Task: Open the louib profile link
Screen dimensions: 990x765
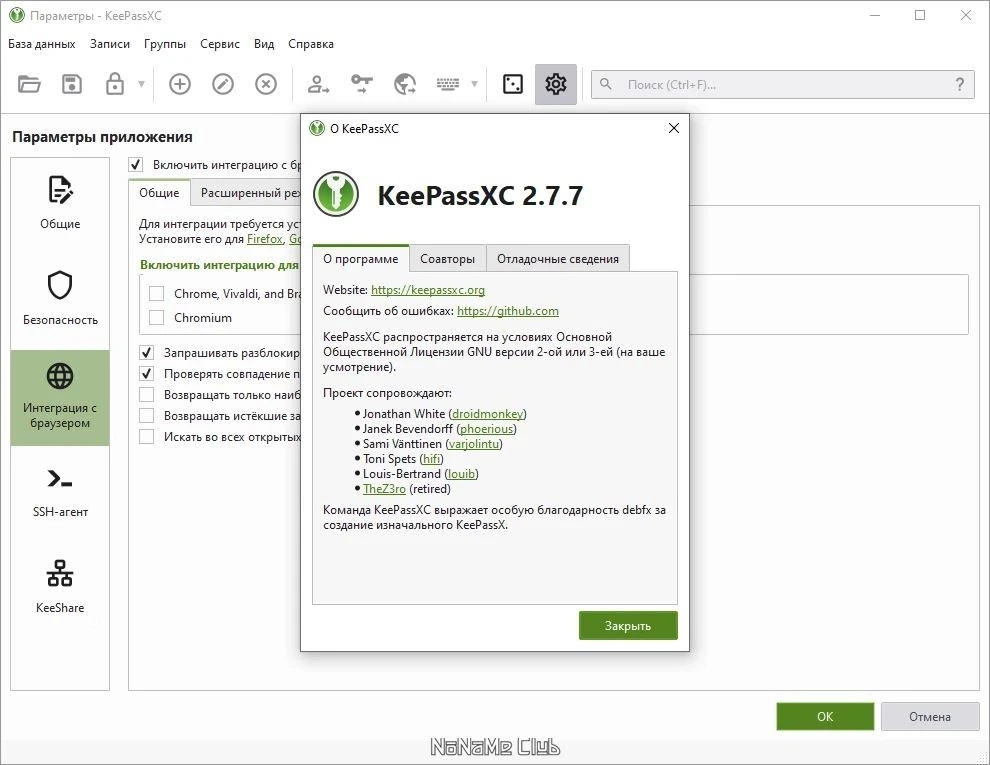Action: tap(462, 474)
